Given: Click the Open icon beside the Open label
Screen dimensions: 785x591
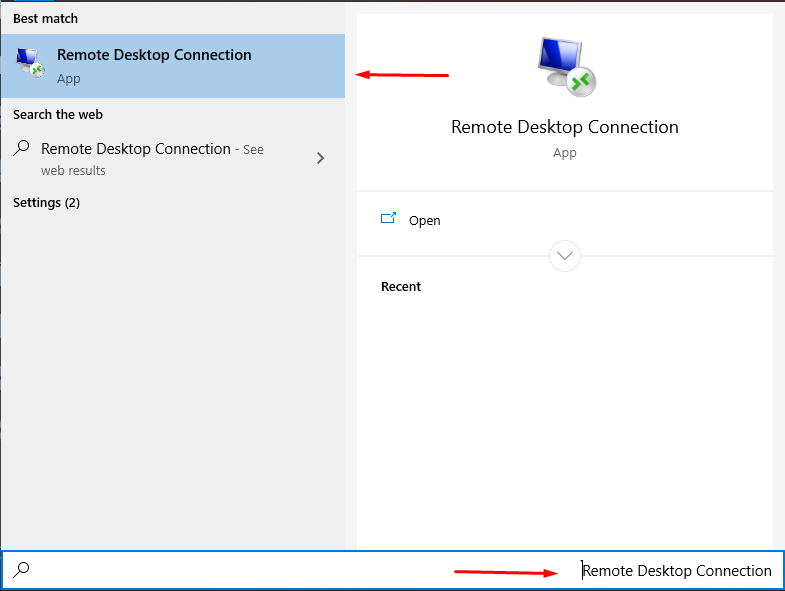Looking at the screenshot, I should (x=388, y=218).
